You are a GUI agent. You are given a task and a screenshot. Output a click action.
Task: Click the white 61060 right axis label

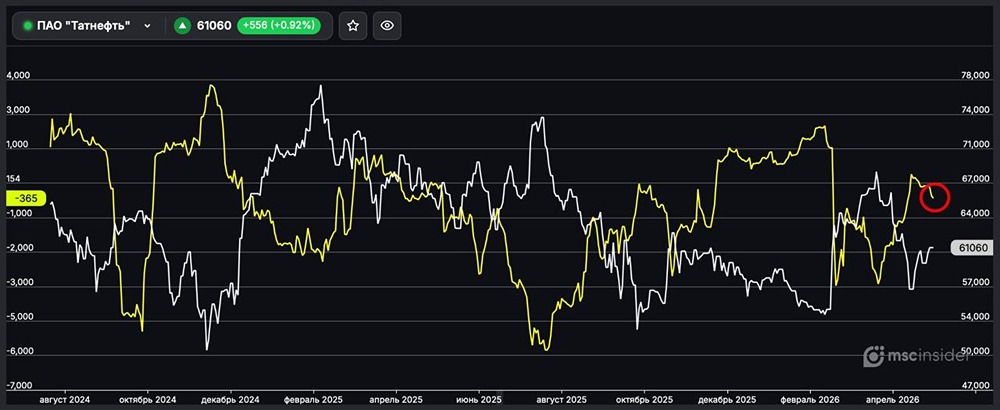972,248
